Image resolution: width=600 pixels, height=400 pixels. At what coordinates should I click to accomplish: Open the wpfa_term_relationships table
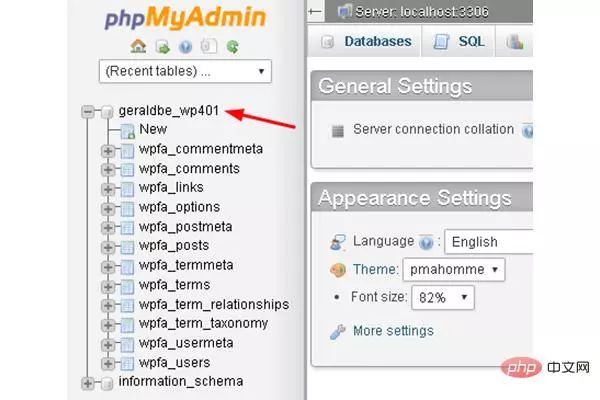pyautogui.click(x=214, y=305)
